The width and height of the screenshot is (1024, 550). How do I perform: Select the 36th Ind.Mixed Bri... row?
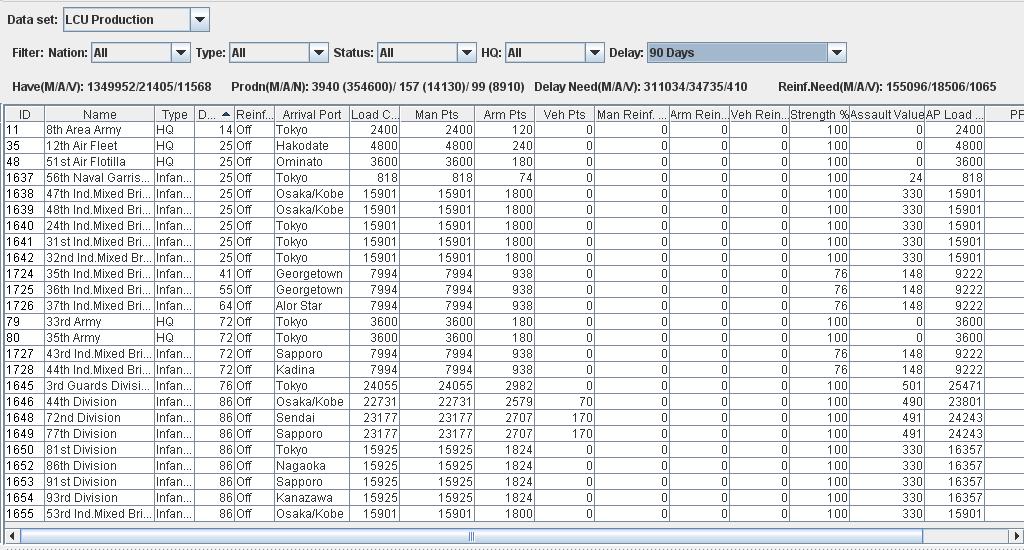pos(514,290)
